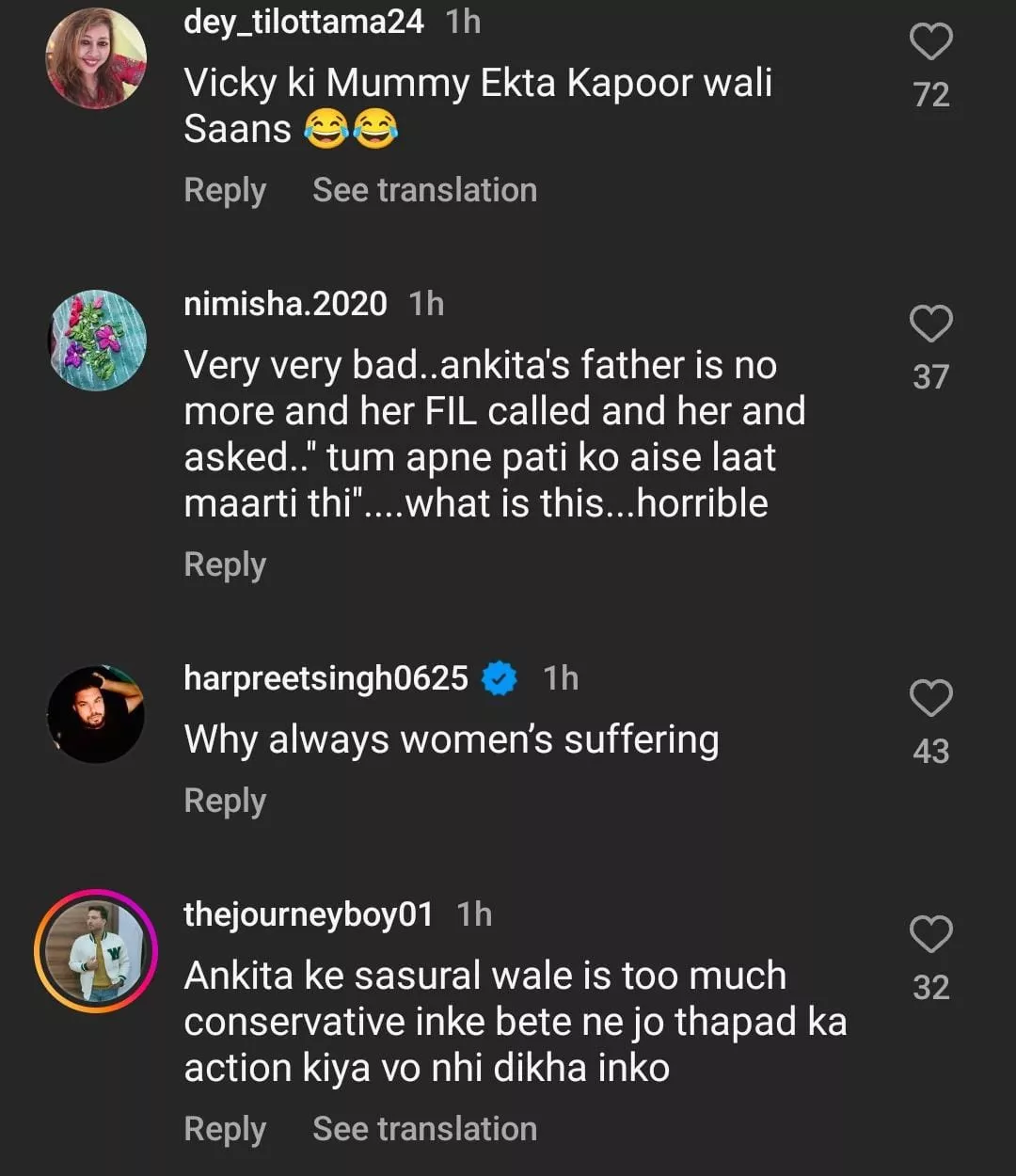
Task: Tap the 72 likes count
Action: coord(931,95)
